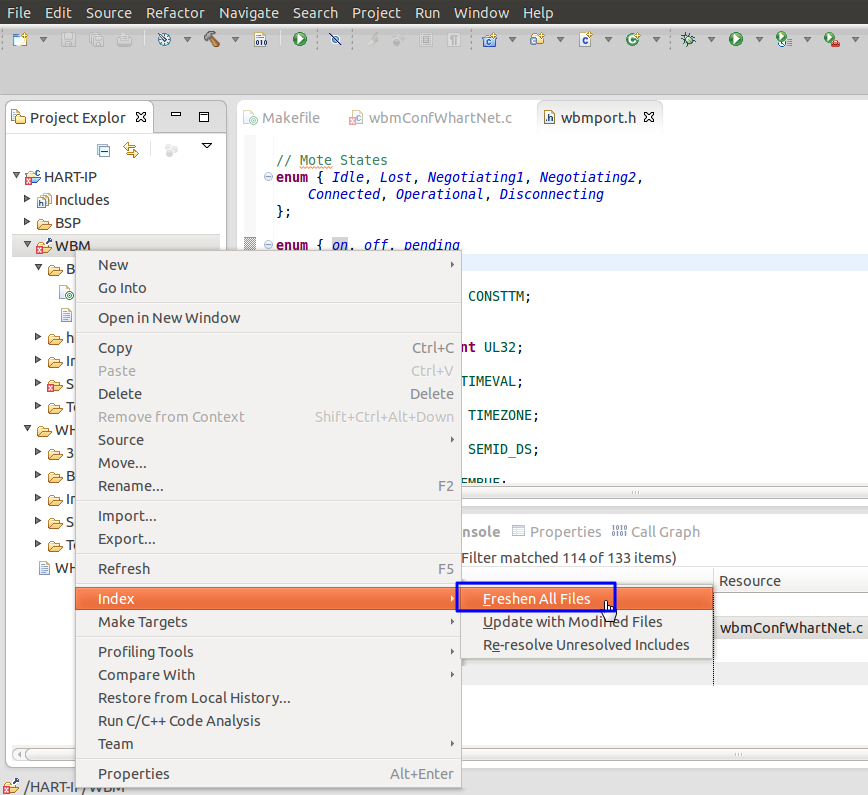Click the Save icon in toolbar
The width and height of the screenshot is (868, 795).
[69, 40]
